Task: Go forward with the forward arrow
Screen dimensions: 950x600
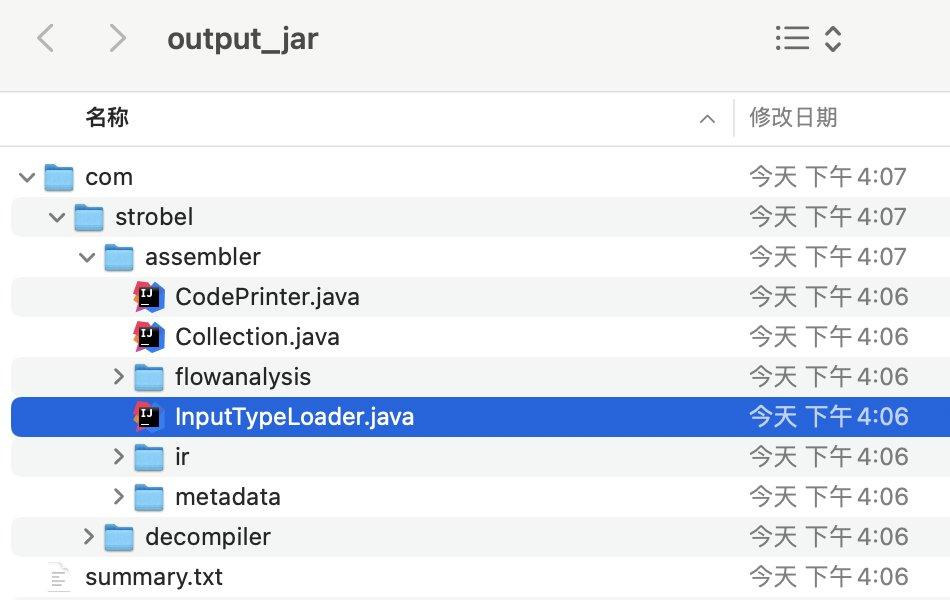Action: [117, 39]
